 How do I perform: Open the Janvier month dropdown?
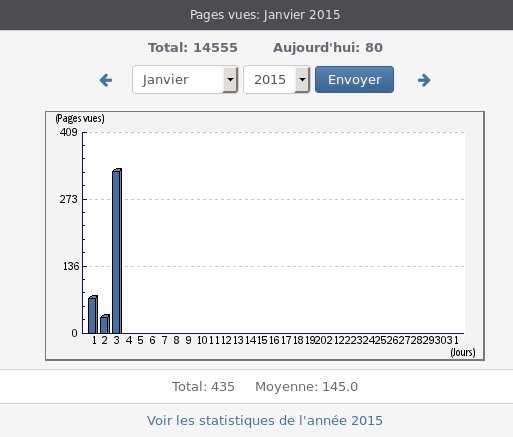[x=185, y=80]
